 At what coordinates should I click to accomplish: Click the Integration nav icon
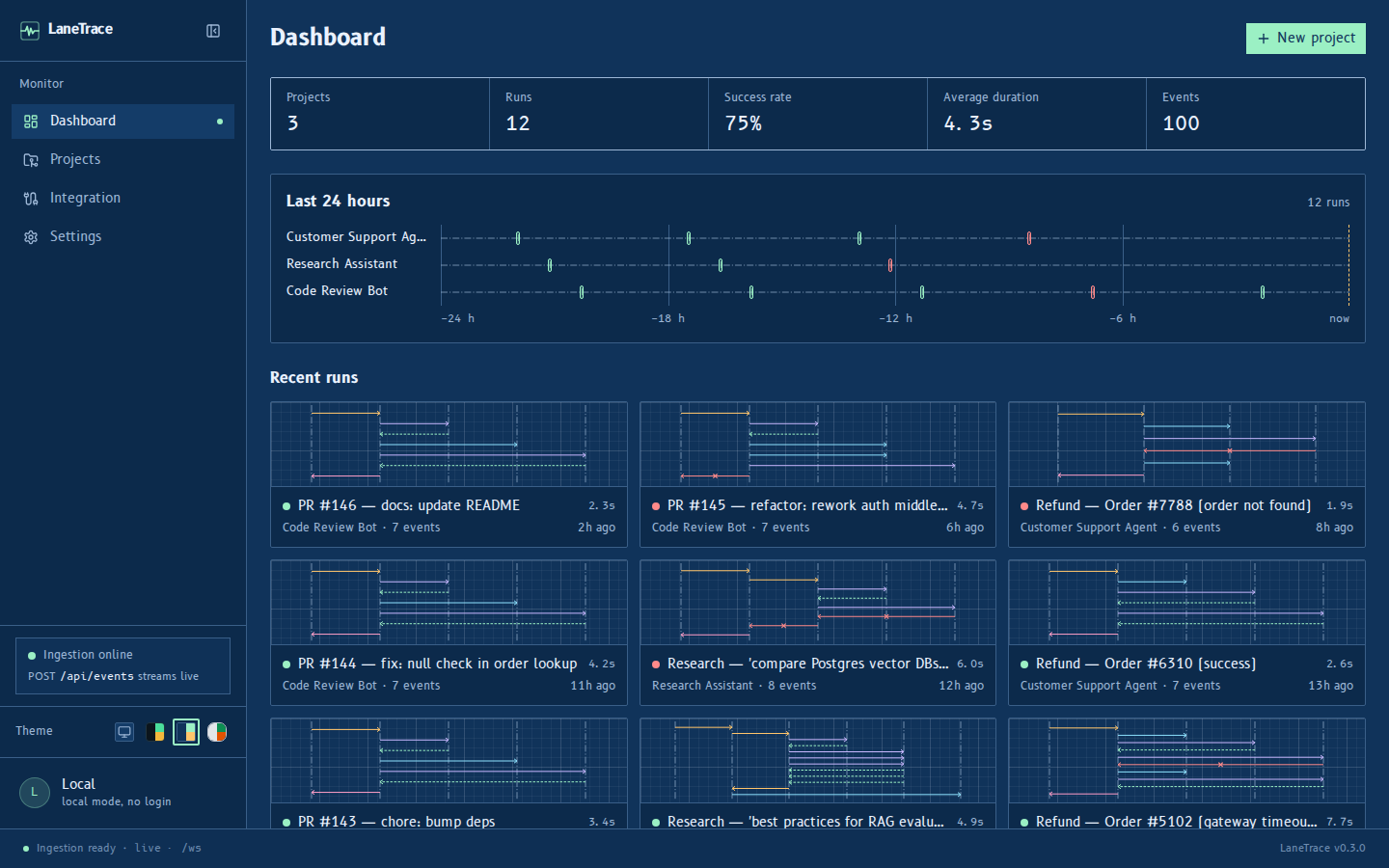pyautogui.click(x=31, y=199)
